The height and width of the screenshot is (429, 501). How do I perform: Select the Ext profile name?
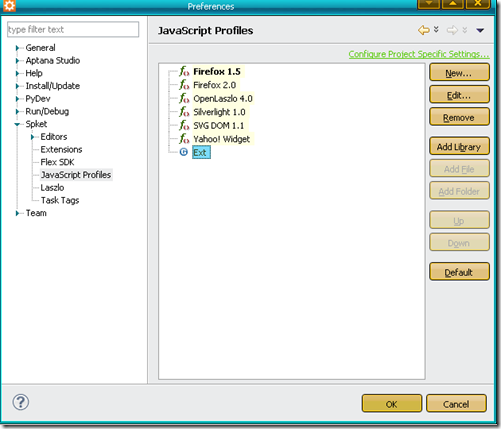(201, 152)
